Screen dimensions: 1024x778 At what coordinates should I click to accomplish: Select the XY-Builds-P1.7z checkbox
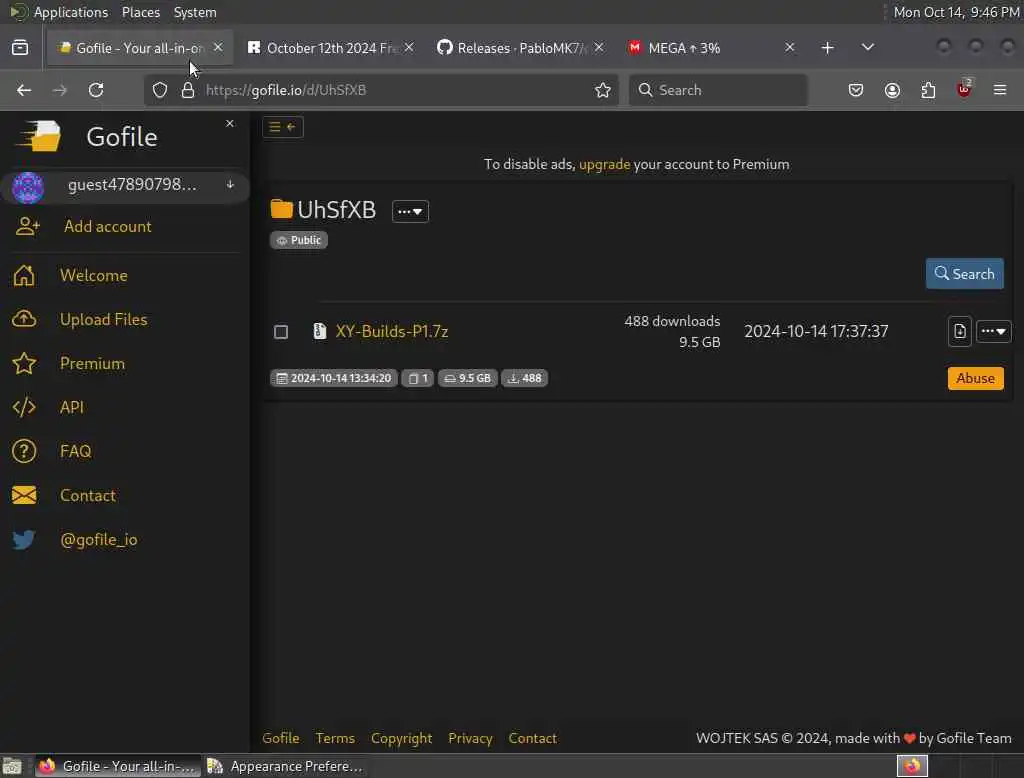(281, 332)
